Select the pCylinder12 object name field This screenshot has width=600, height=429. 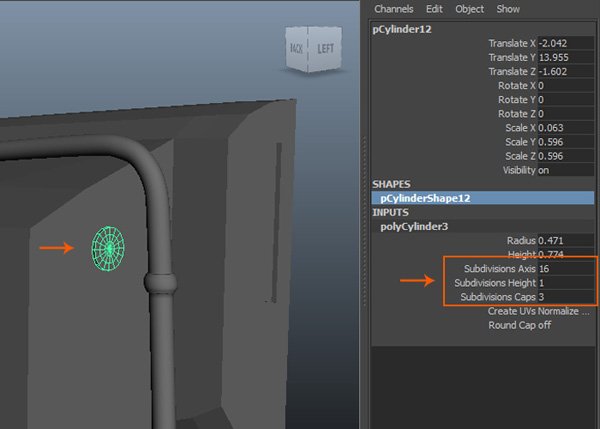pyautogui.click(x=402, y=29)
